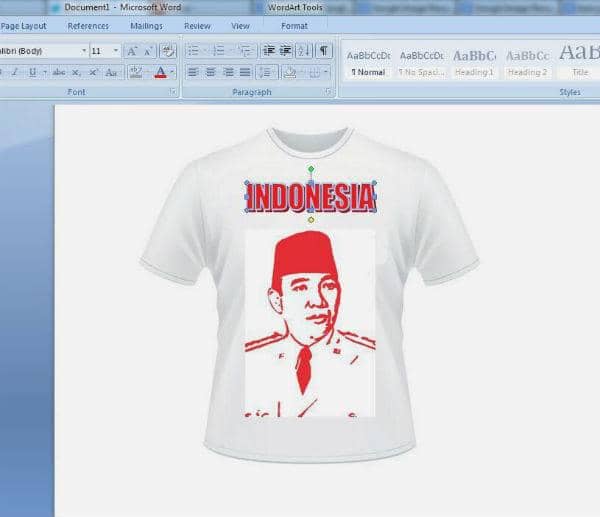This screenshot has height=517, width=600.
Task: Apply strikethrough formatting
Action: 59,72
